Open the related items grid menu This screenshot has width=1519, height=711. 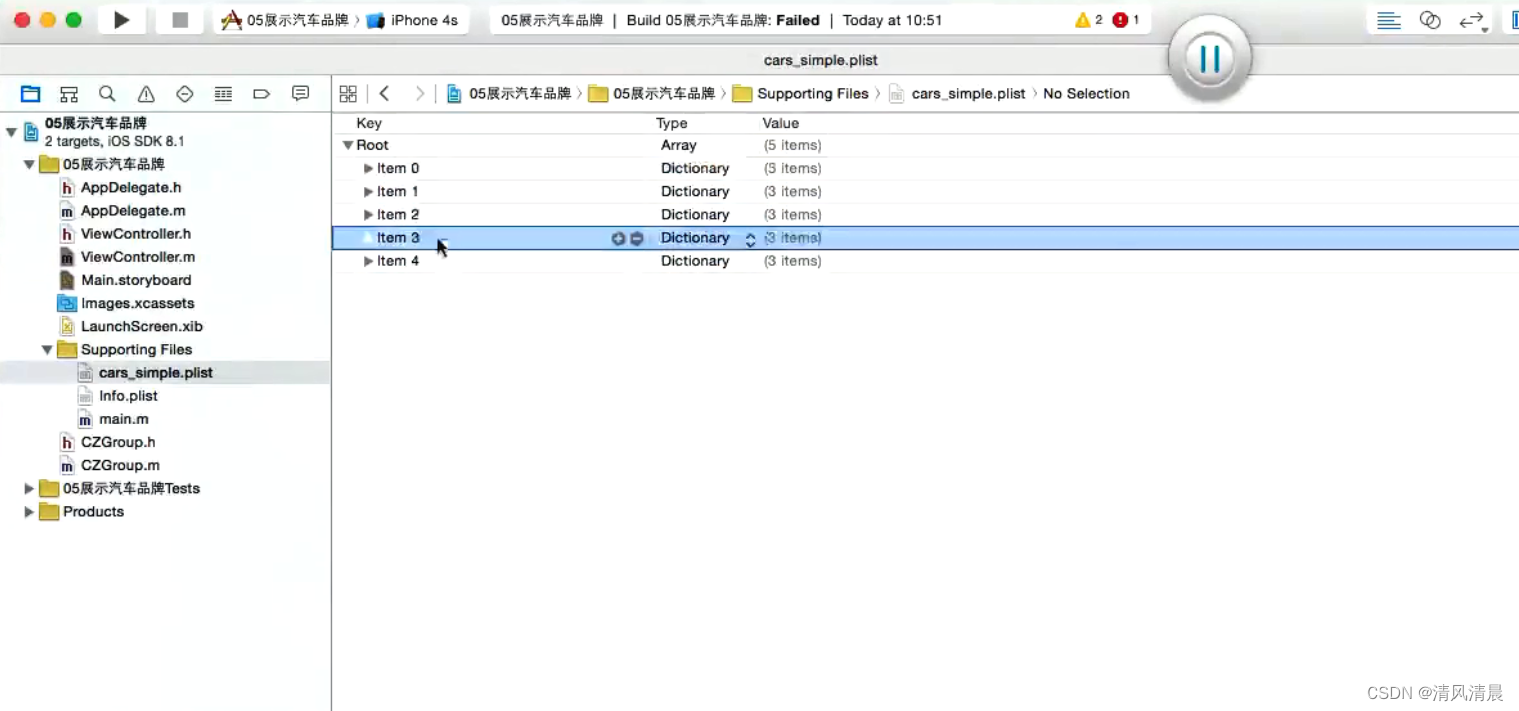[x=348, y=94]
